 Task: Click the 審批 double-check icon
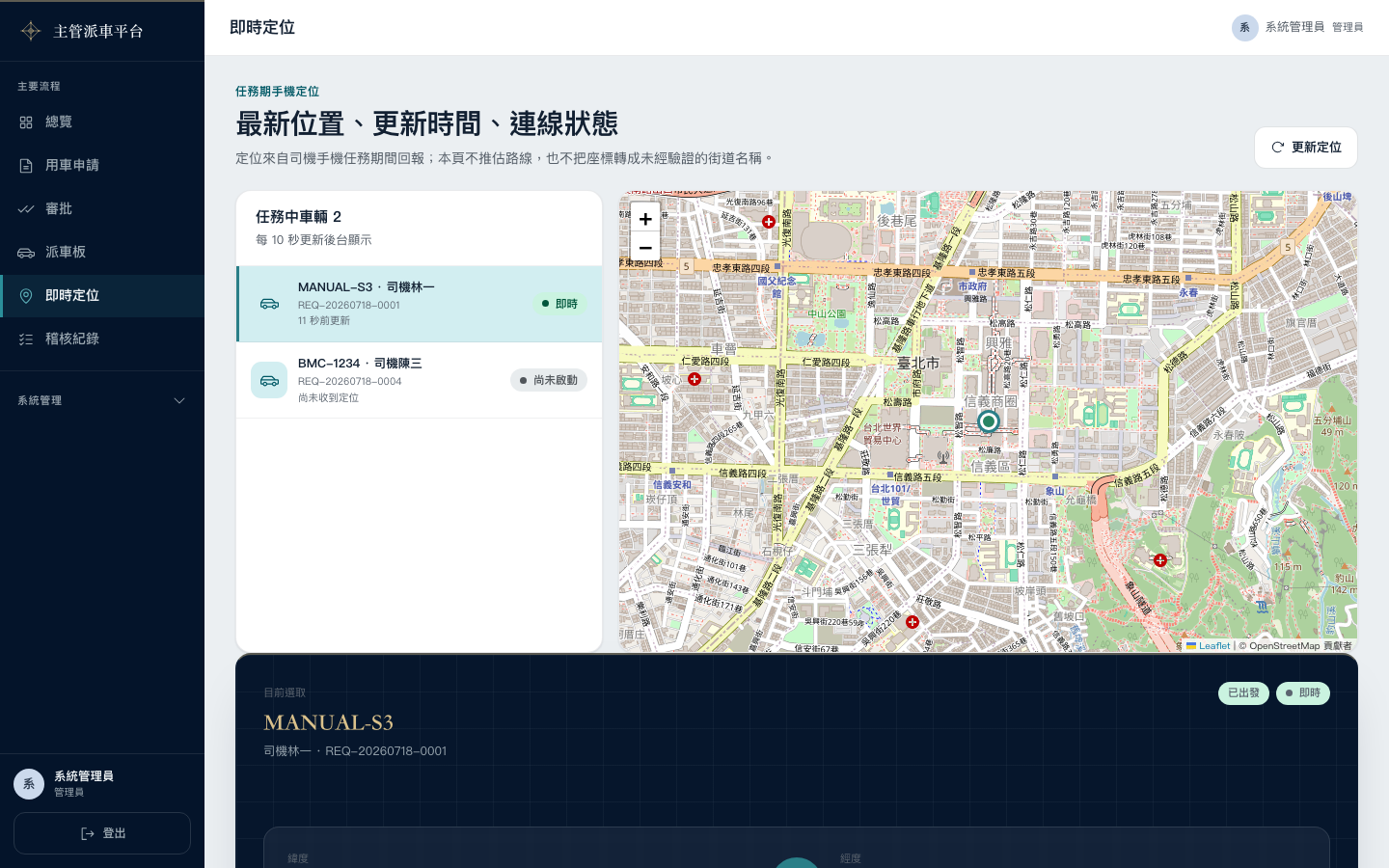pyautogui.click(x=26, y=209)
